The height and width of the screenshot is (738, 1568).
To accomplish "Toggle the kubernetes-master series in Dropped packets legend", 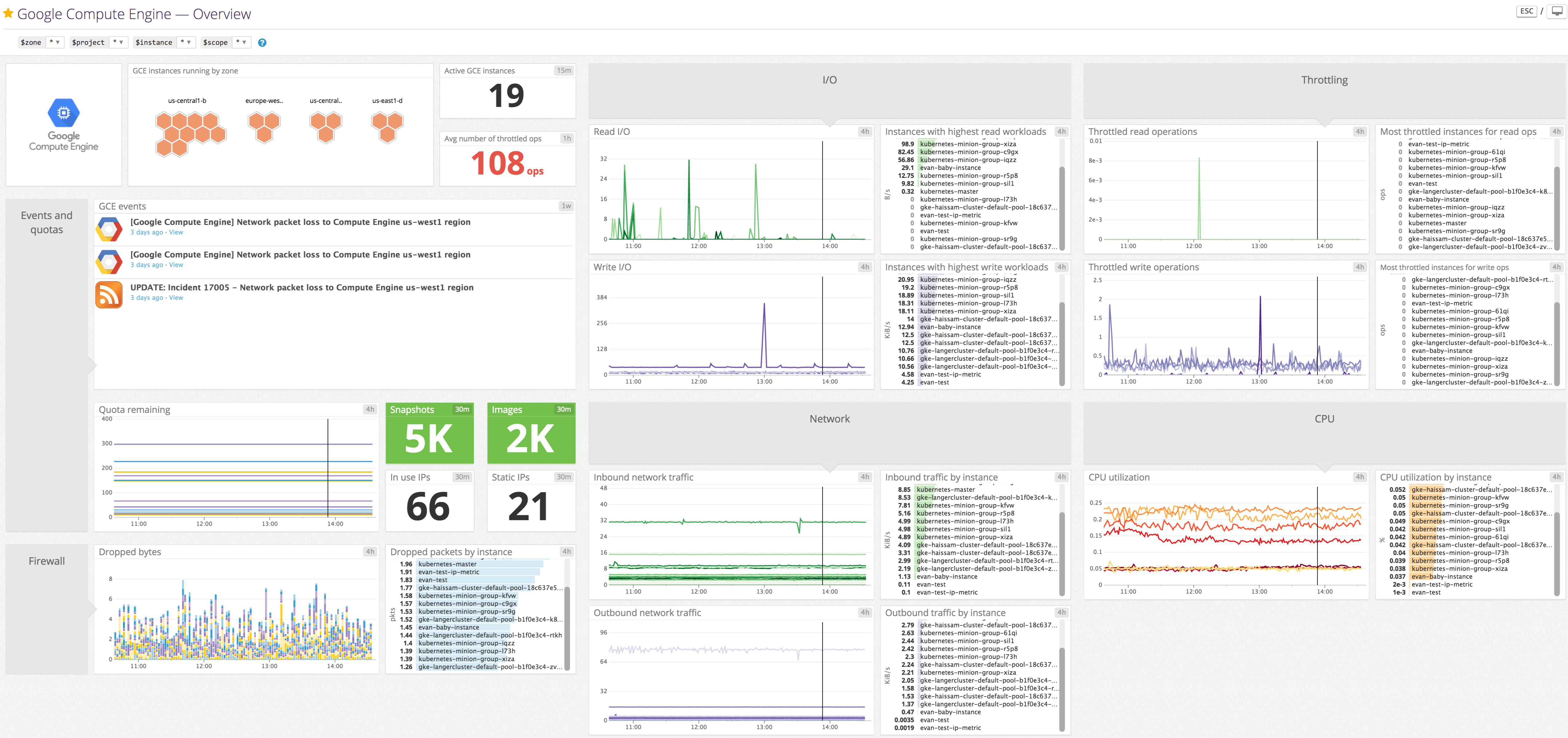I will tap(447, 564).
